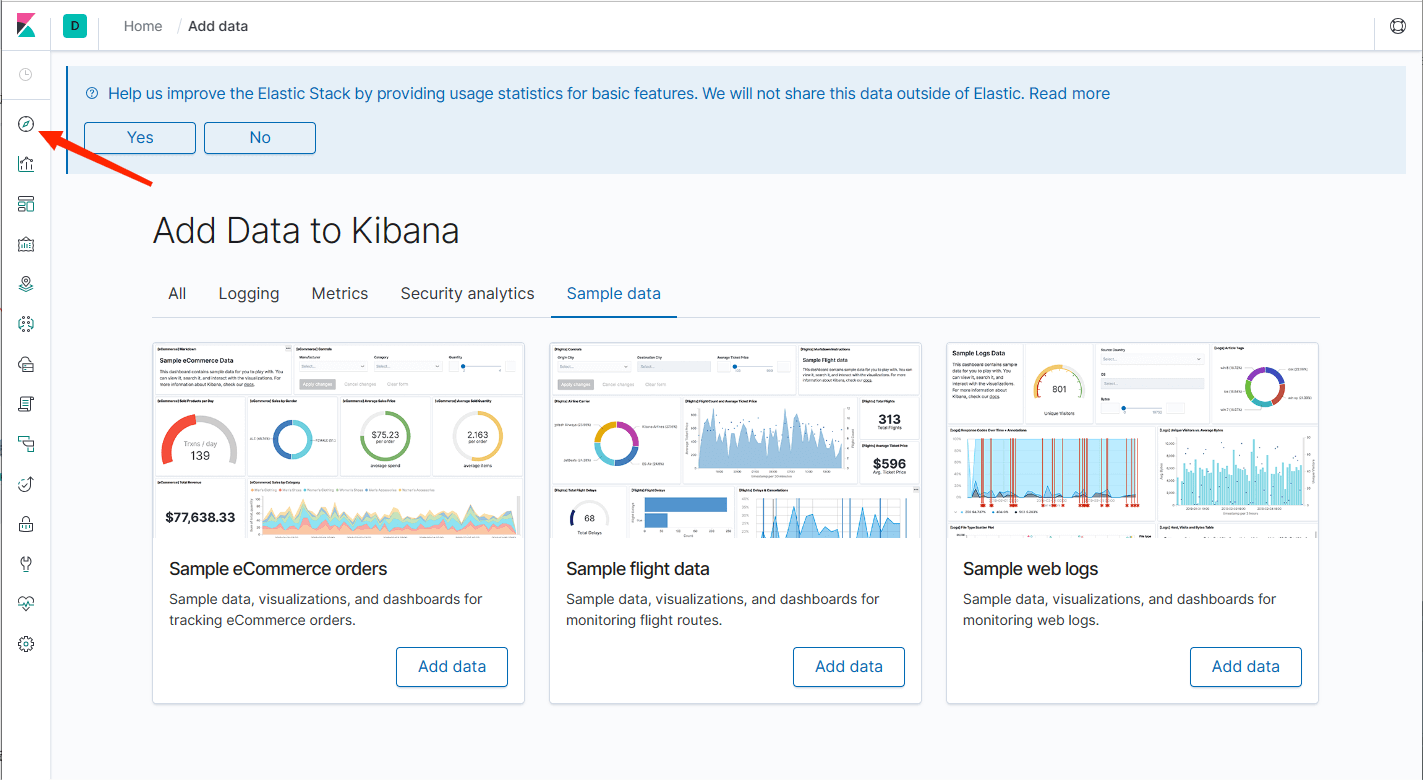Click the Sample web logs preview image
The height and width of the screenshot is (780, 1423).
tap(1132, 440)
